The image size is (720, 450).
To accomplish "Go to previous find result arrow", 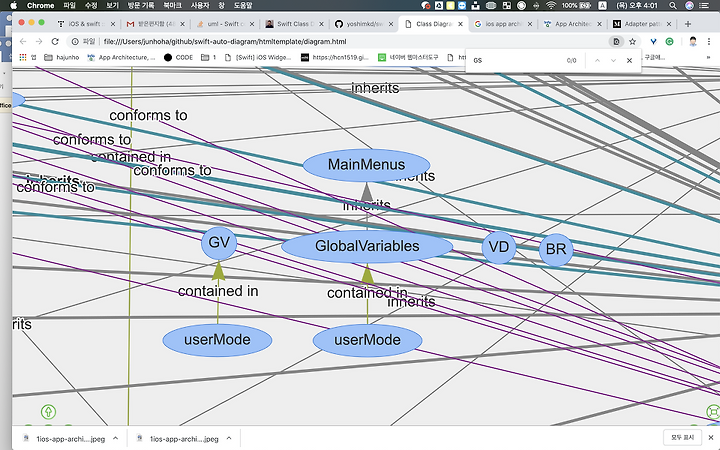I will pos(597,60).
